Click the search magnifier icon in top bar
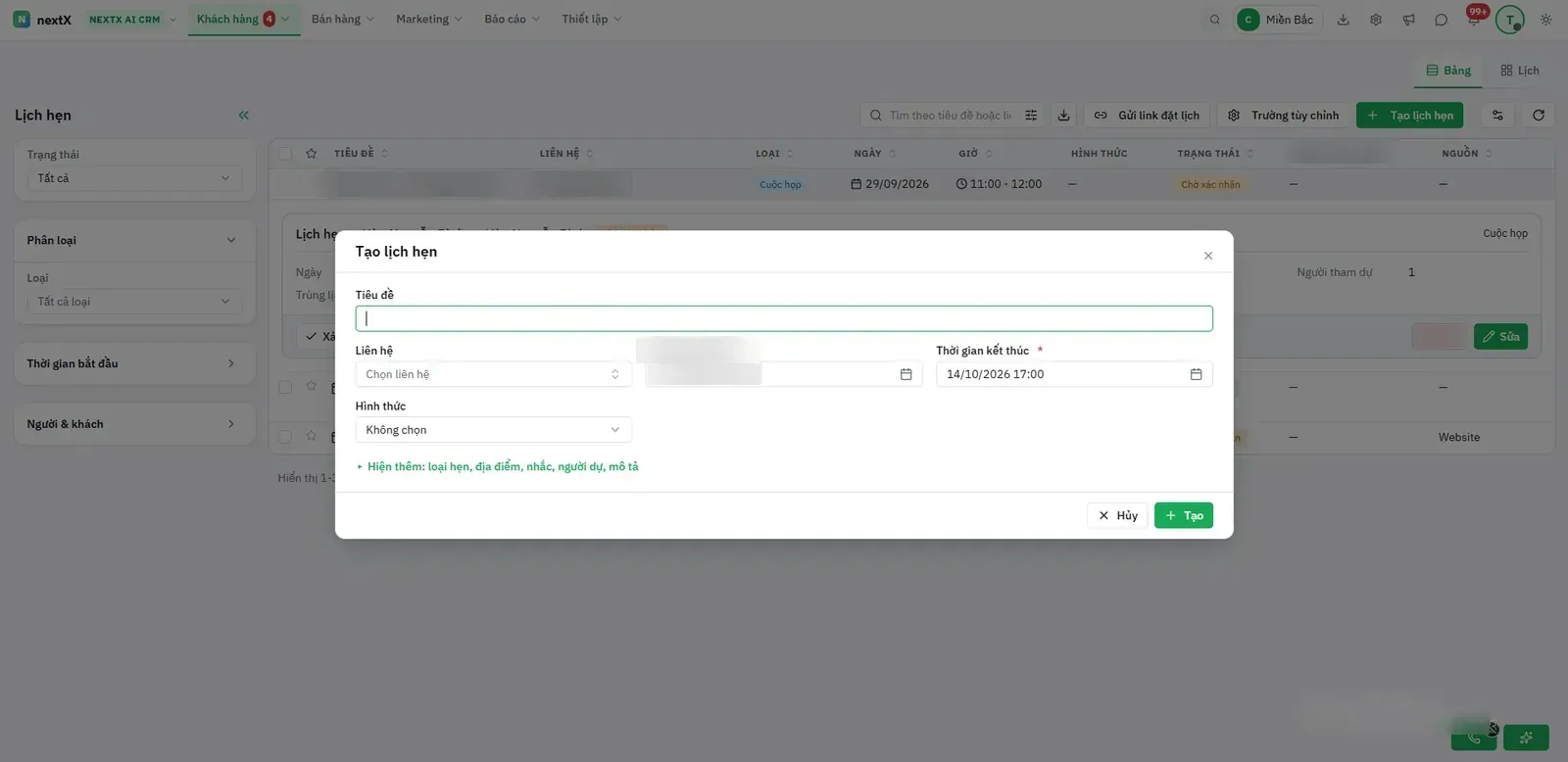 (x=1214, y=20)
